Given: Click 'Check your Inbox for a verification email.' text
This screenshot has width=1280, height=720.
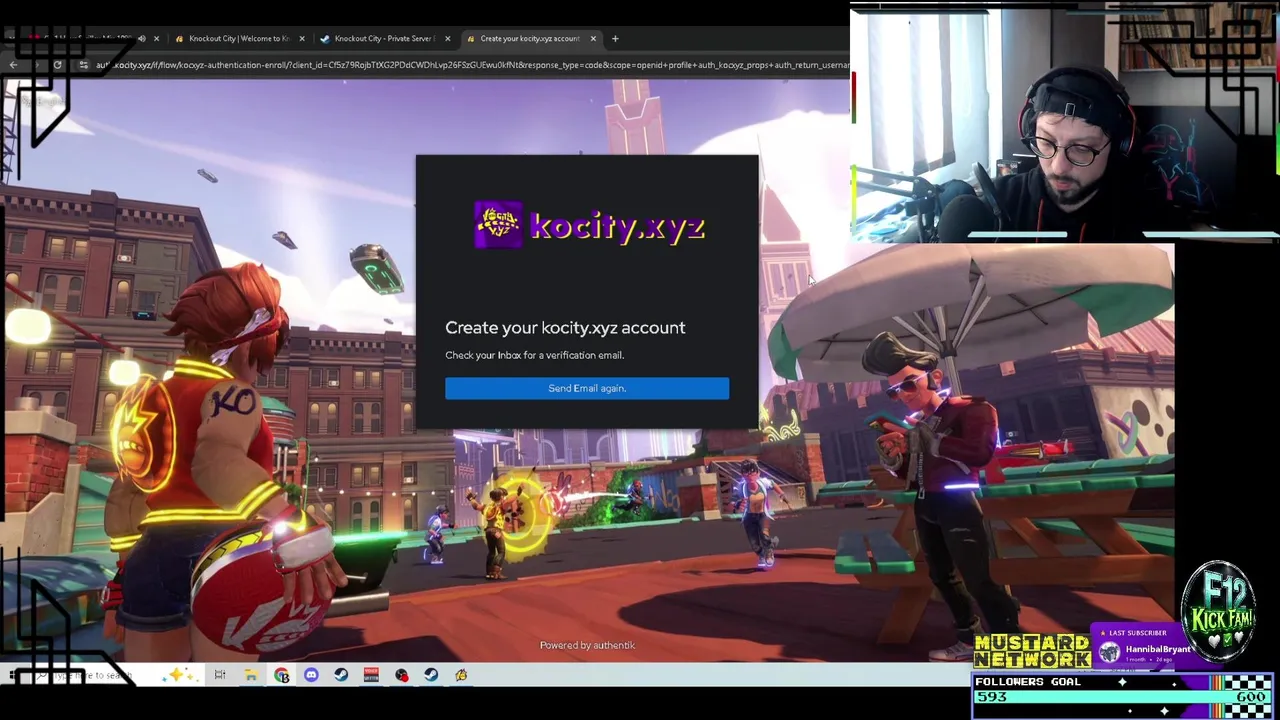Looking at the screenshot, I should [535, 355].
